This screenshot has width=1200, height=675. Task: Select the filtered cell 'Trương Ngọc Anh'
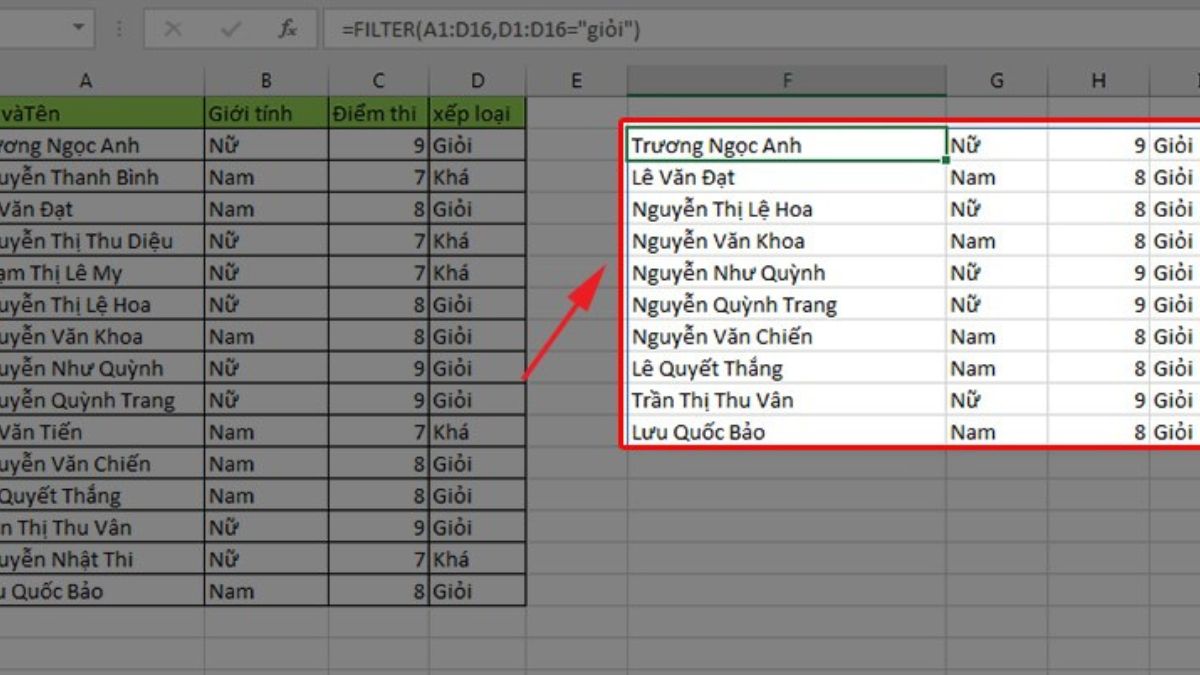point(786,145)
